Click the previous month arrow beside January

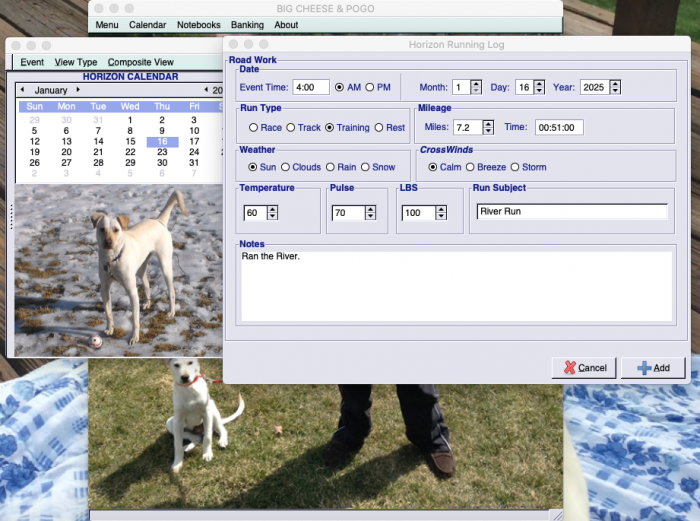tap(22, 90)
